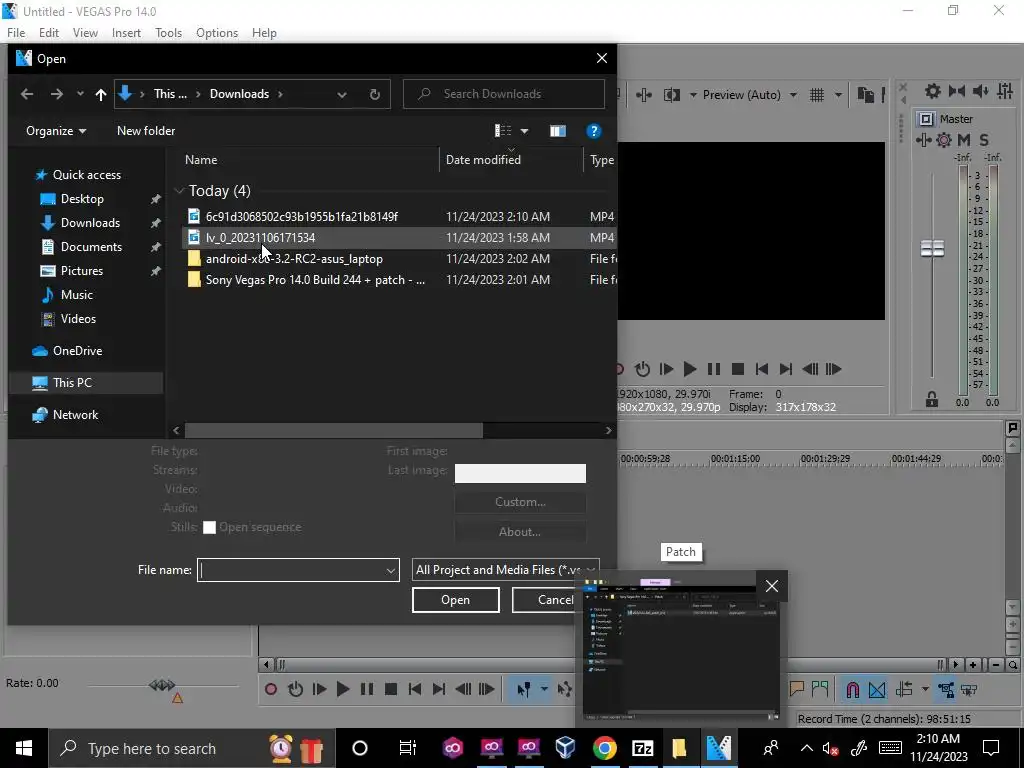The image size is (1024, 768).
Task: Open the File menu
Action: (x=16, y=33)
